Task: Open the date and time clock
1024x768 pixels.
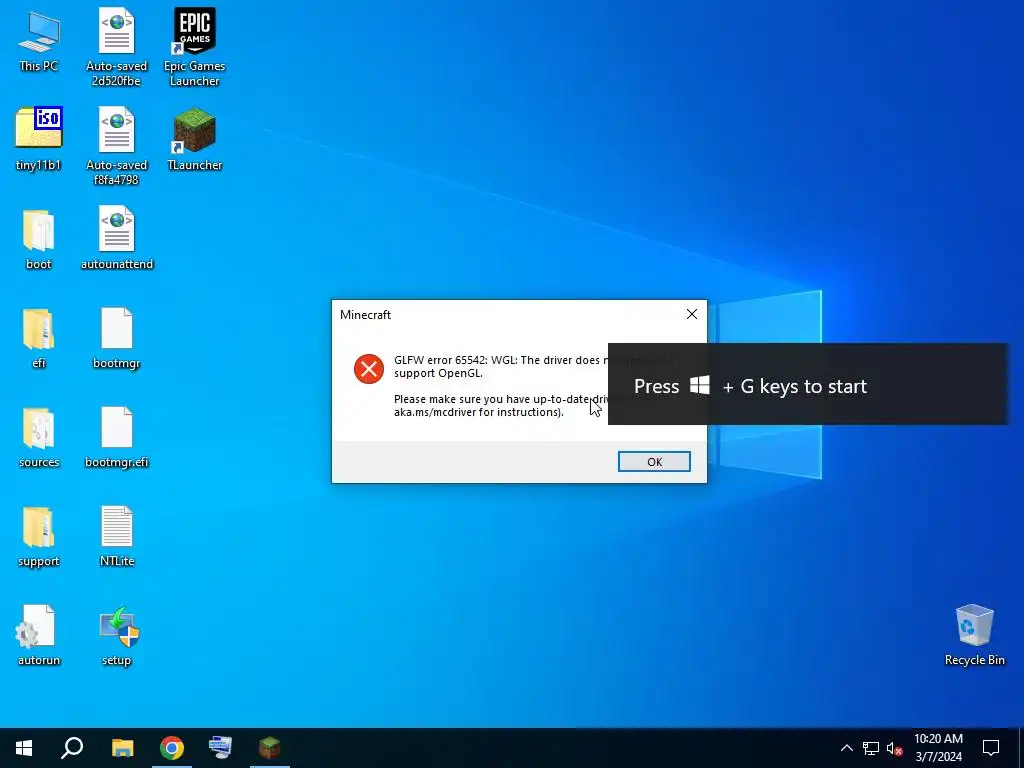Action: (938, 748)
